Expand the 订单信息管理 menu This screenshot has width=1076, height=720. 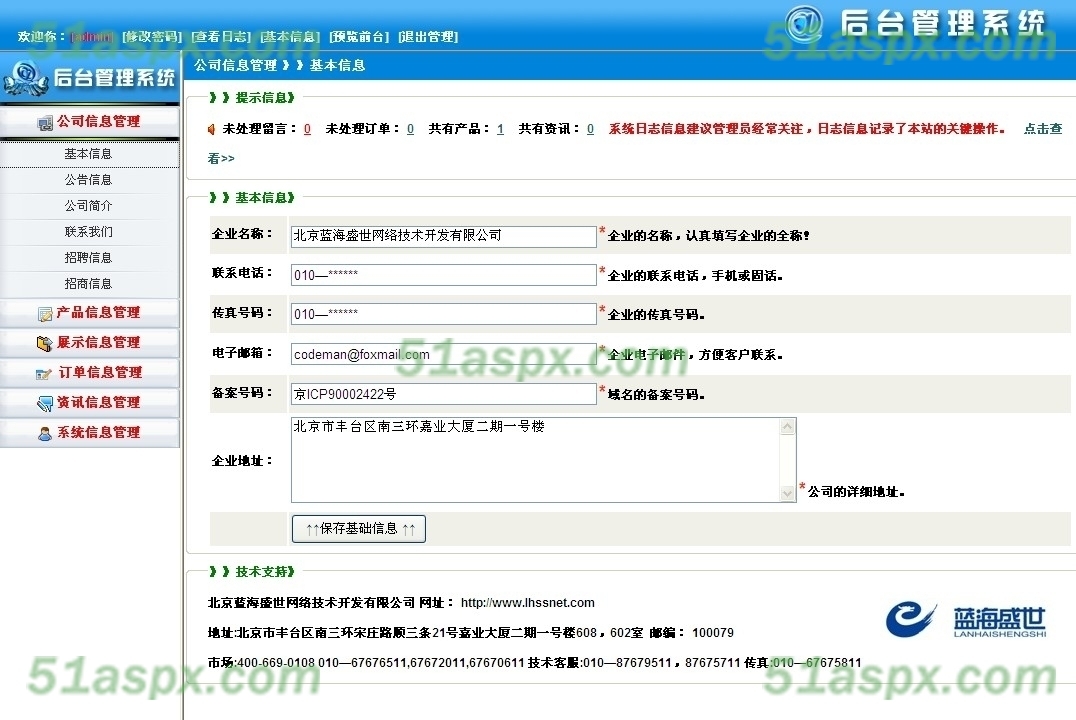[90, 373]
